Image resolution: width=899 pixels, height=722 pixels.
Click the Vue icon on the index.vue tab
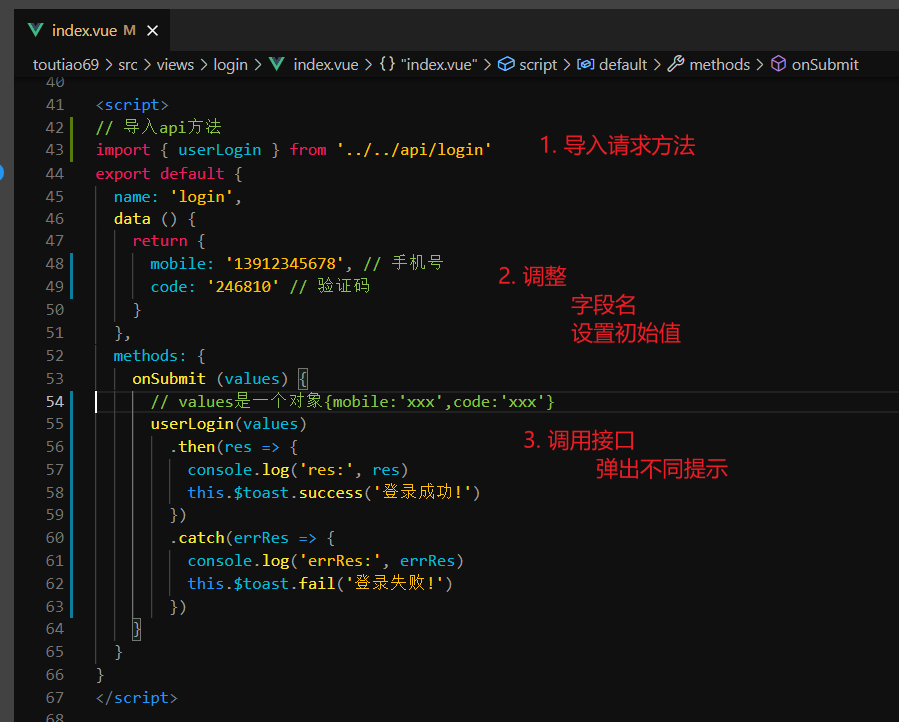click(x=36, y=30)
